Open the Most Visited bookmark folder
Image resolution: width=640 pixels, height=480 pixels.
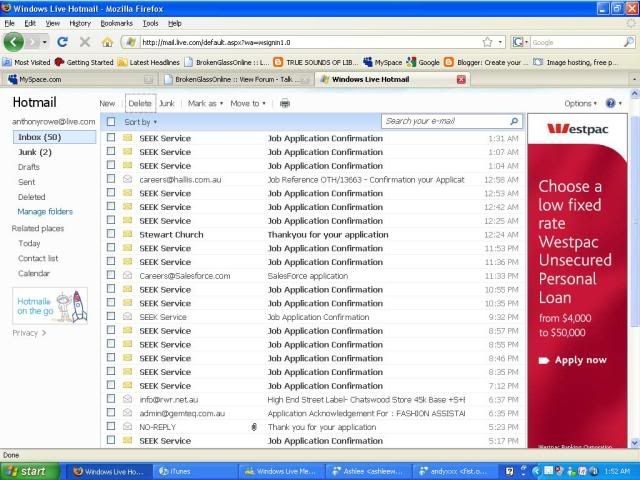pos(26,62)
